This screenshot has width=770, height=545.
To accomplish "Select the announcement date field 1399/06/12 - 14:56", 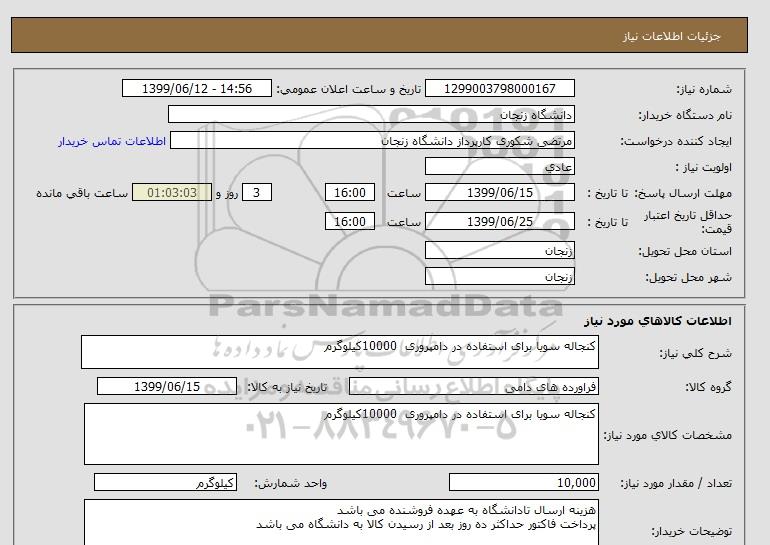I will [196, 88].
